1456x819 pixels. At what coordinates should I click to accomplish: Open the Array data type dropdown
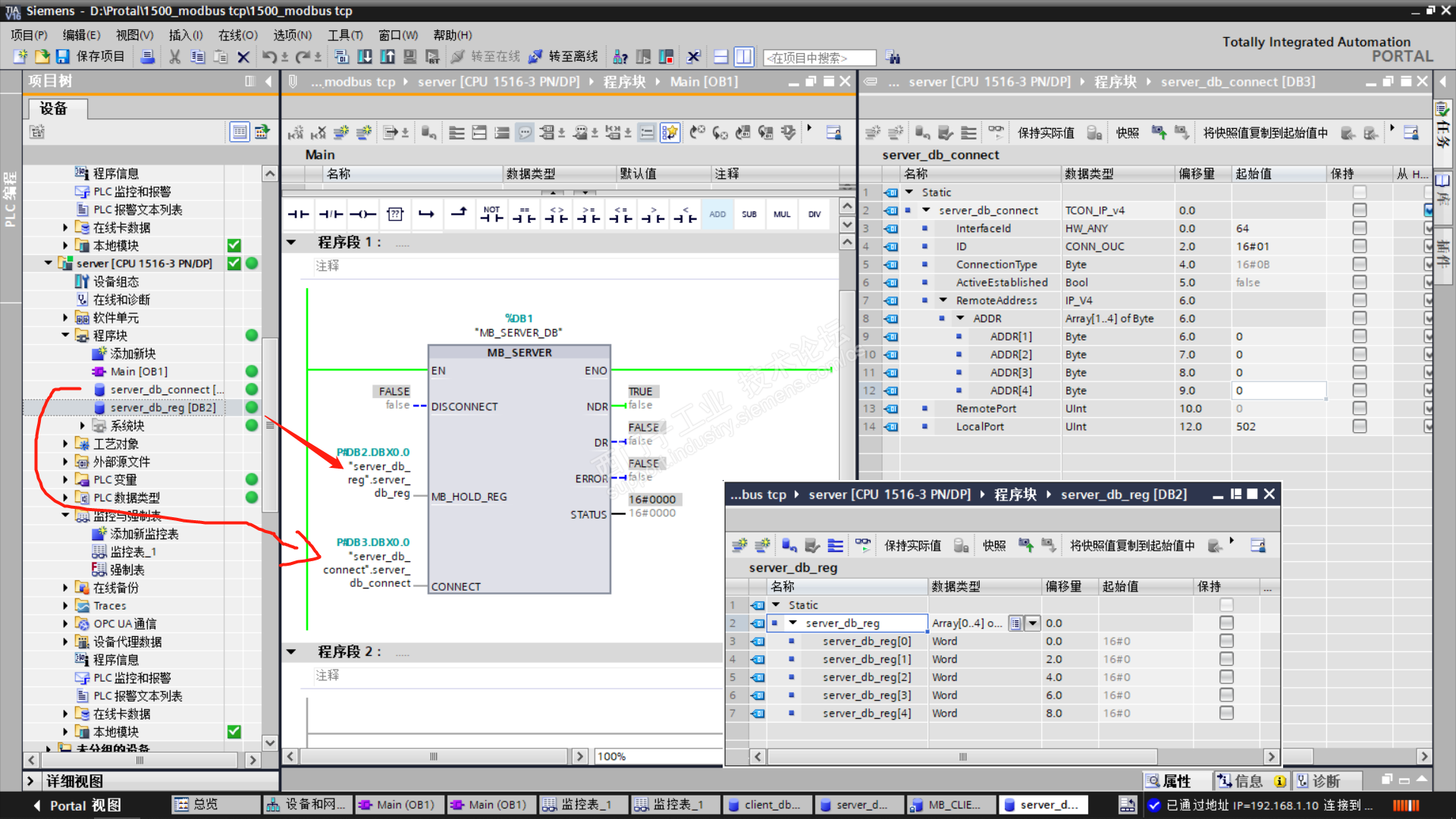[x=1032, y=623]
